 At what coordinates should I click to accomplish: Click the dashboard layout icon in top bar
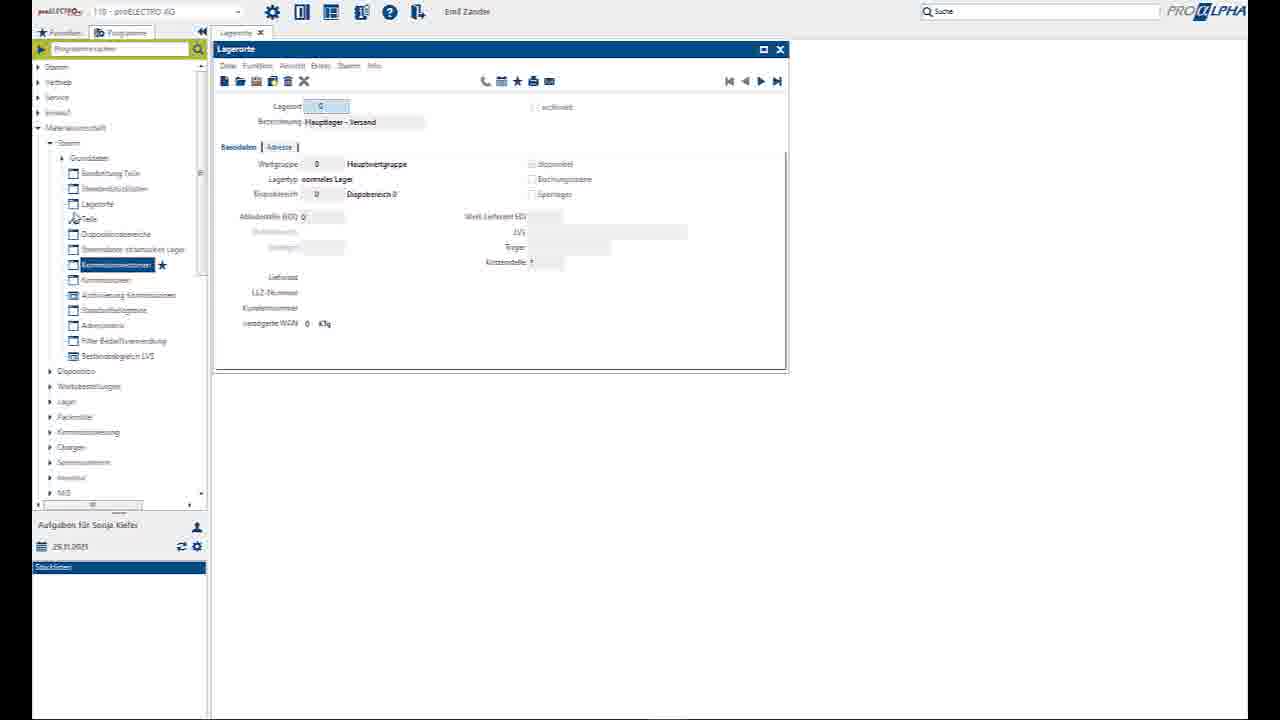[331, 12]
